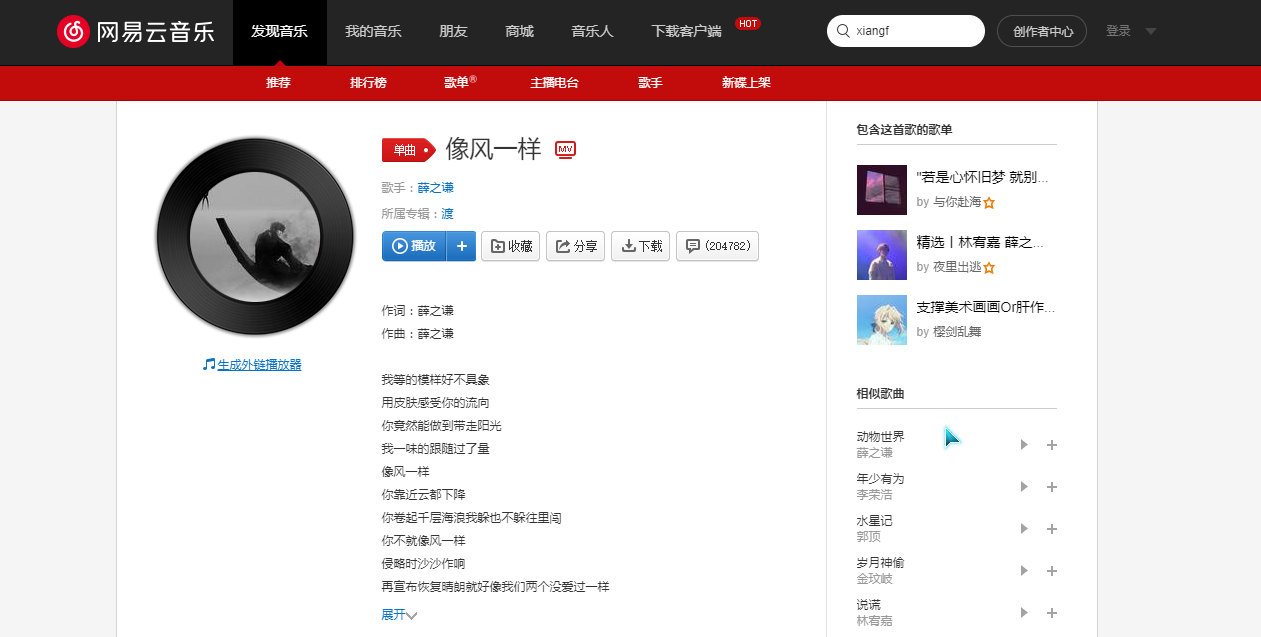The width and height of the screenshot is (1261, 637).
Task: Select 主播电台 in the sub-navigation
Action: click(x=554, y=83)
